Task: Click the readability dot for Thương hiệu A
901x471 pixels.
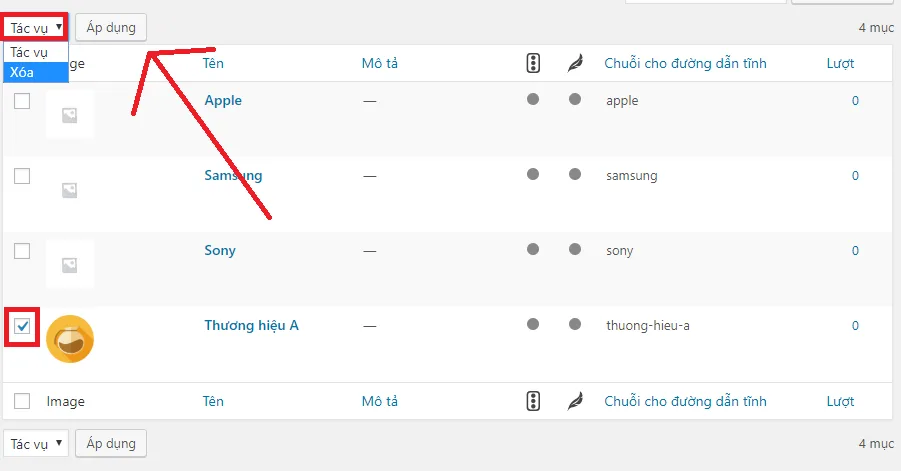Action: point(575,324)
